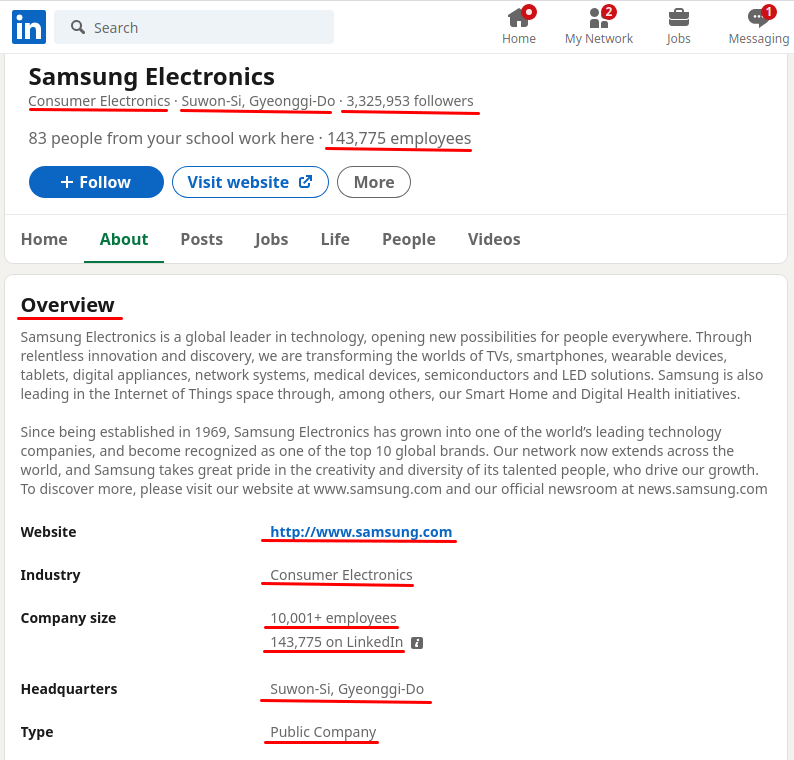
Task: Open the Videos tab
Action: pyautogui.click(x=494, y=239)
